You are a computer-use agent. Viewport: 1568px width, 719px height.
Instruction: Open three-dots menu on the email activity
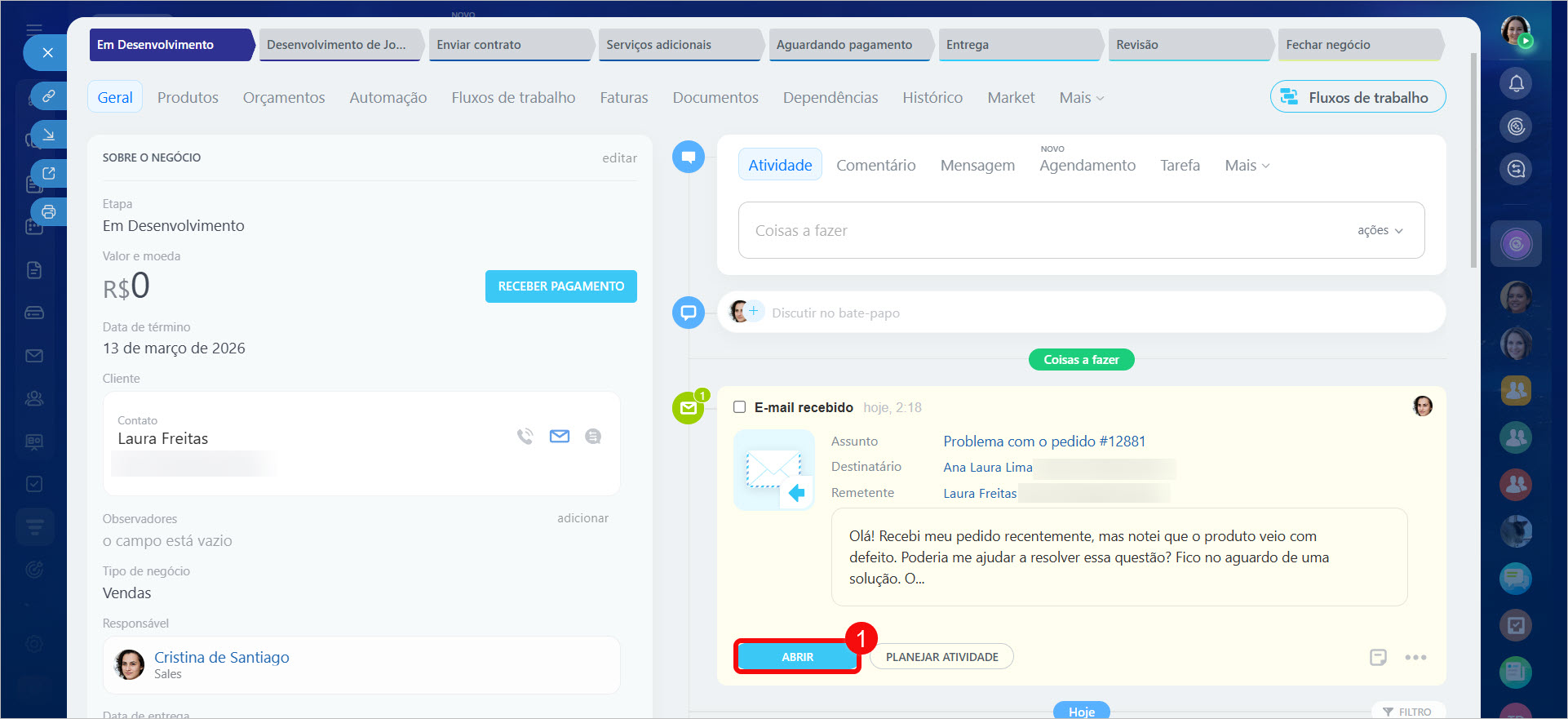click(x=1415, y=657)
